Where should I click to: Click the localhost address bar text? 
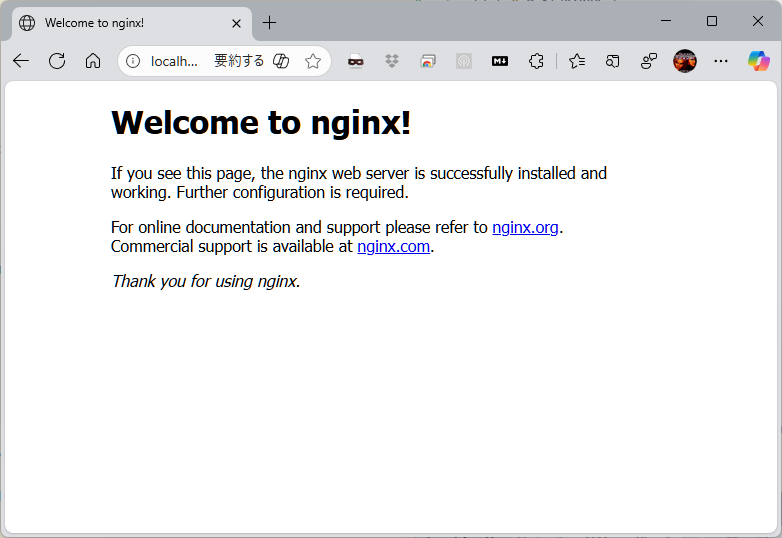click(174, 61)
